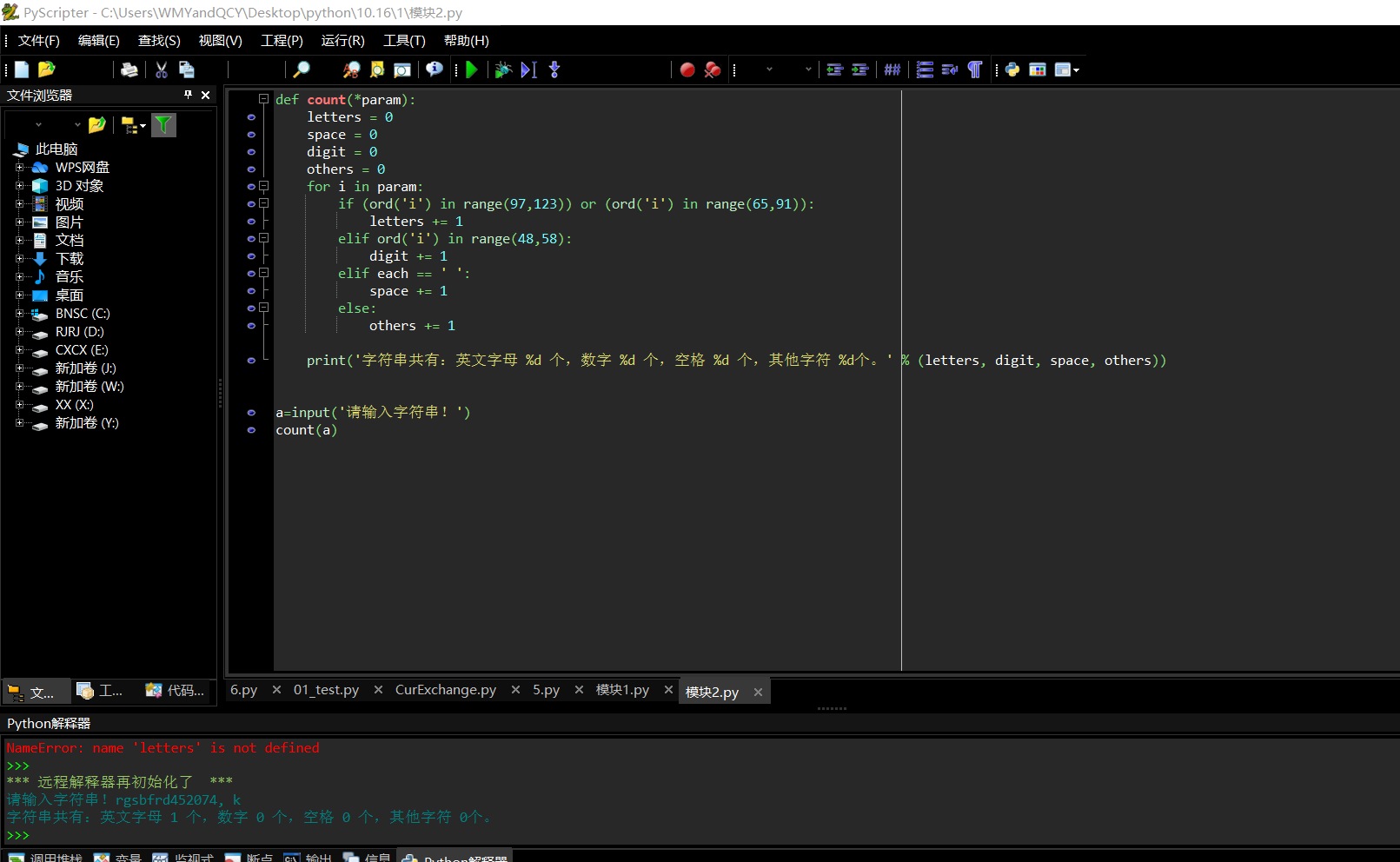The height and width of the screenshot is (862, 1400).
Task: Toggle special characters with the pilcrow icon
Action: click(x=975, y=70)
